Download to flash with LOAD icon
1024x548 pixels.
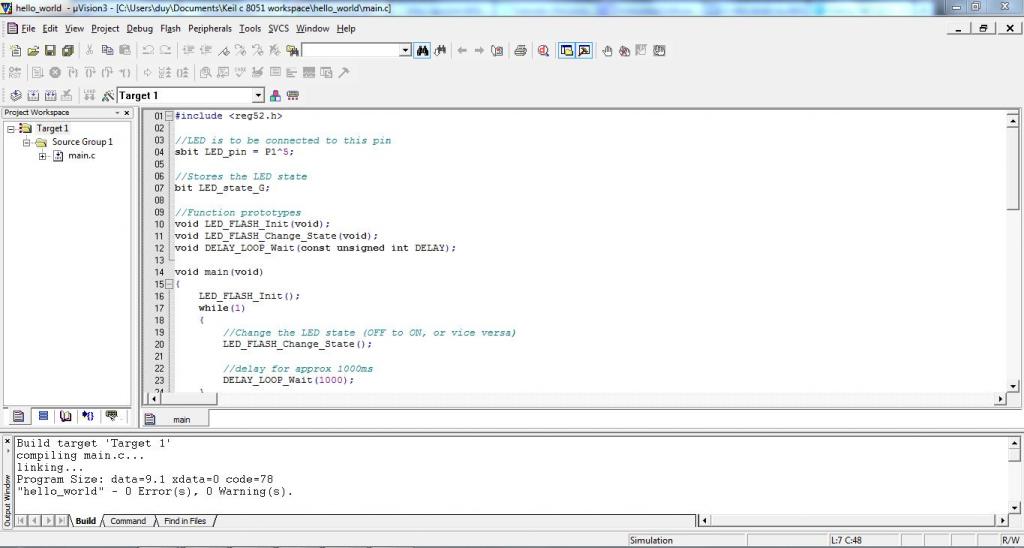click(89, 95)
